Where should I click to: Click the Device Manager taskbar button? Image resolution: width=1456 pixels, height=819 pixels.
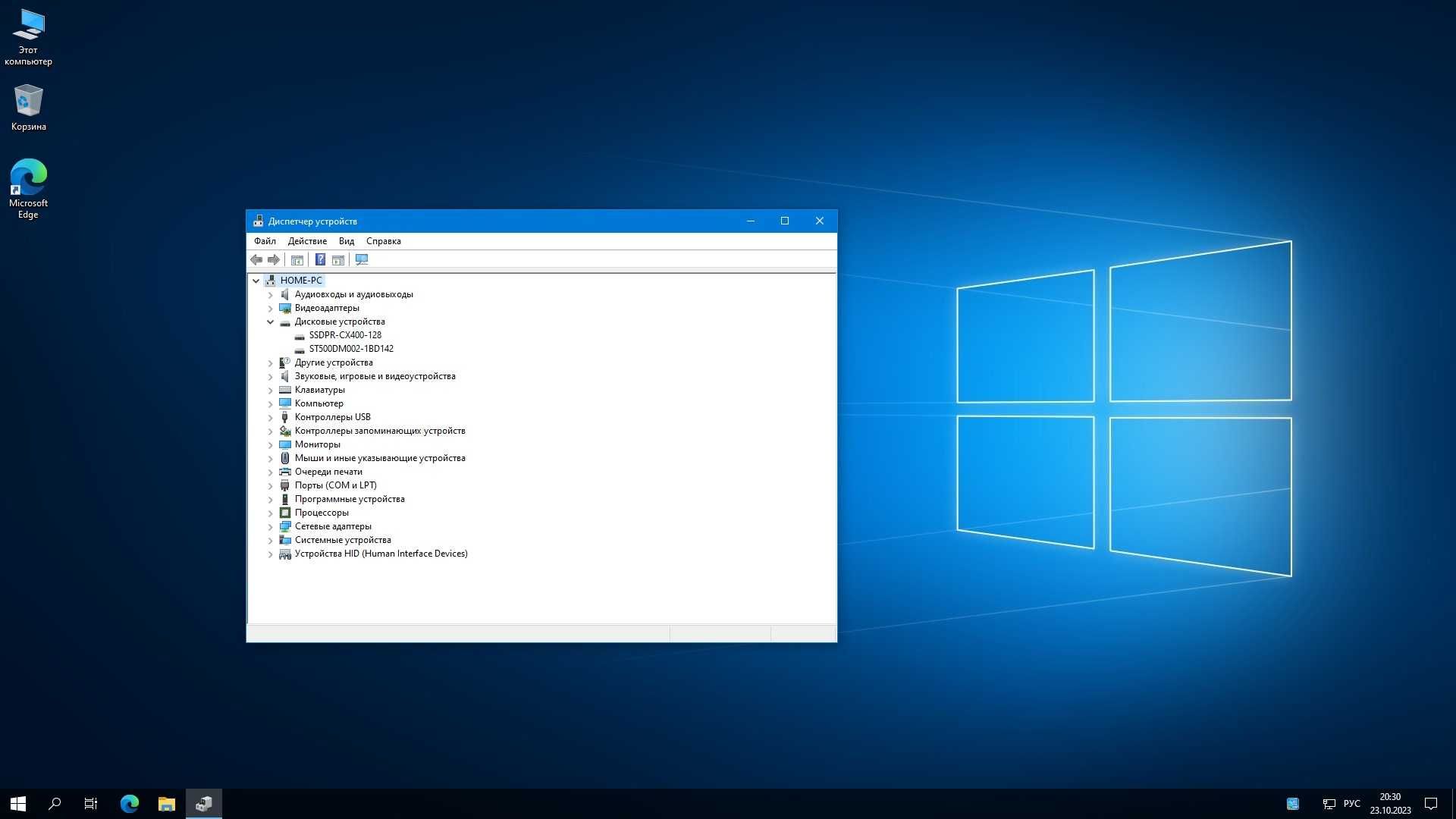204,804
